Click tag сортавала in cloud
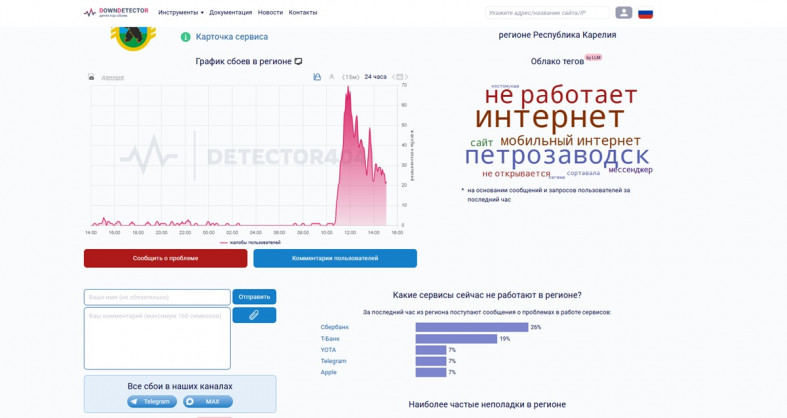Viewport: 787px width, 418px height. [583, 173]
